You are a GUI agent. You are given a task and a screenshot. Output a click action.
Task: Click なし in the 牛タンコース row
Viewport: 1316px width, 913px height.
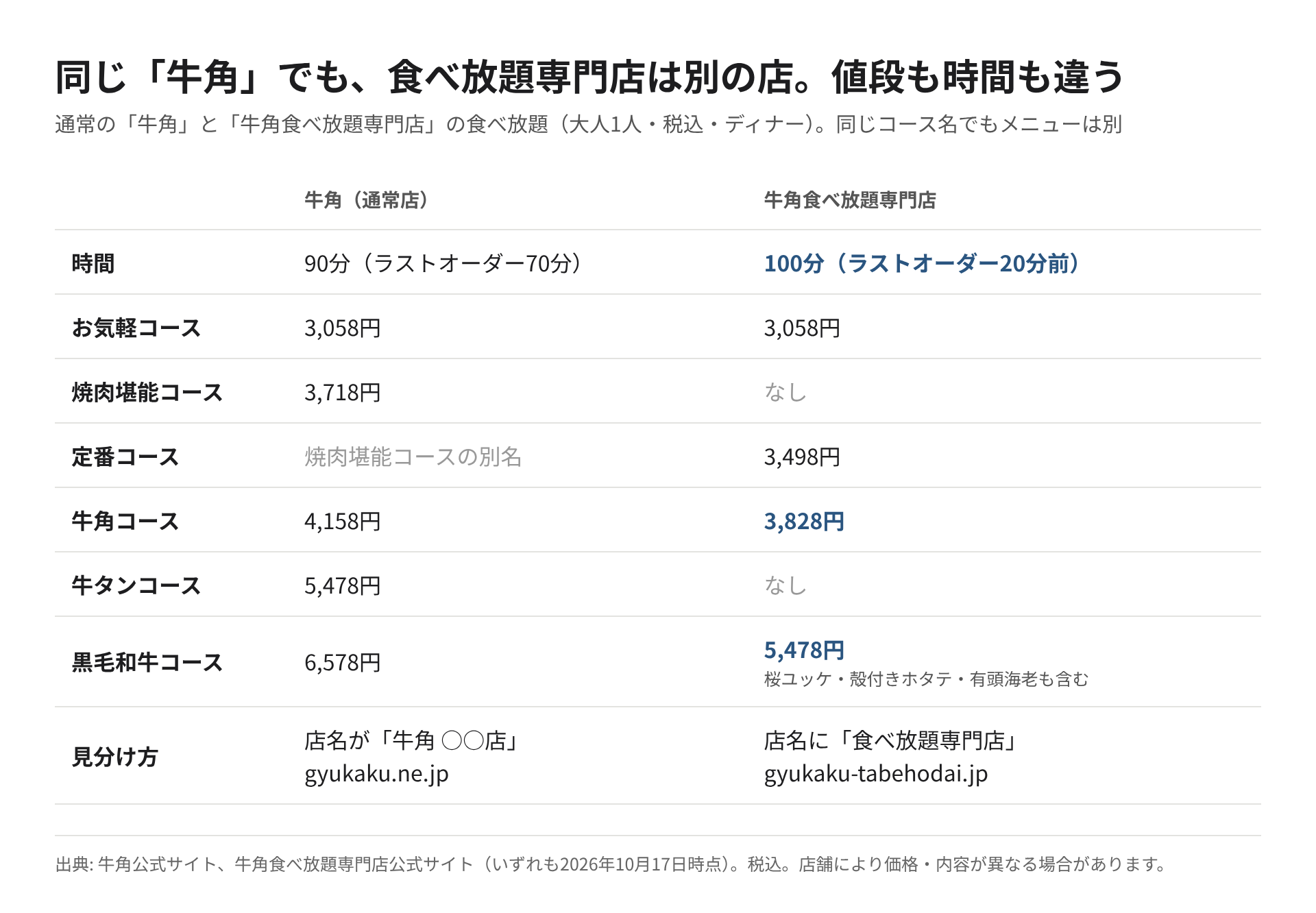(x=785, y=585)
